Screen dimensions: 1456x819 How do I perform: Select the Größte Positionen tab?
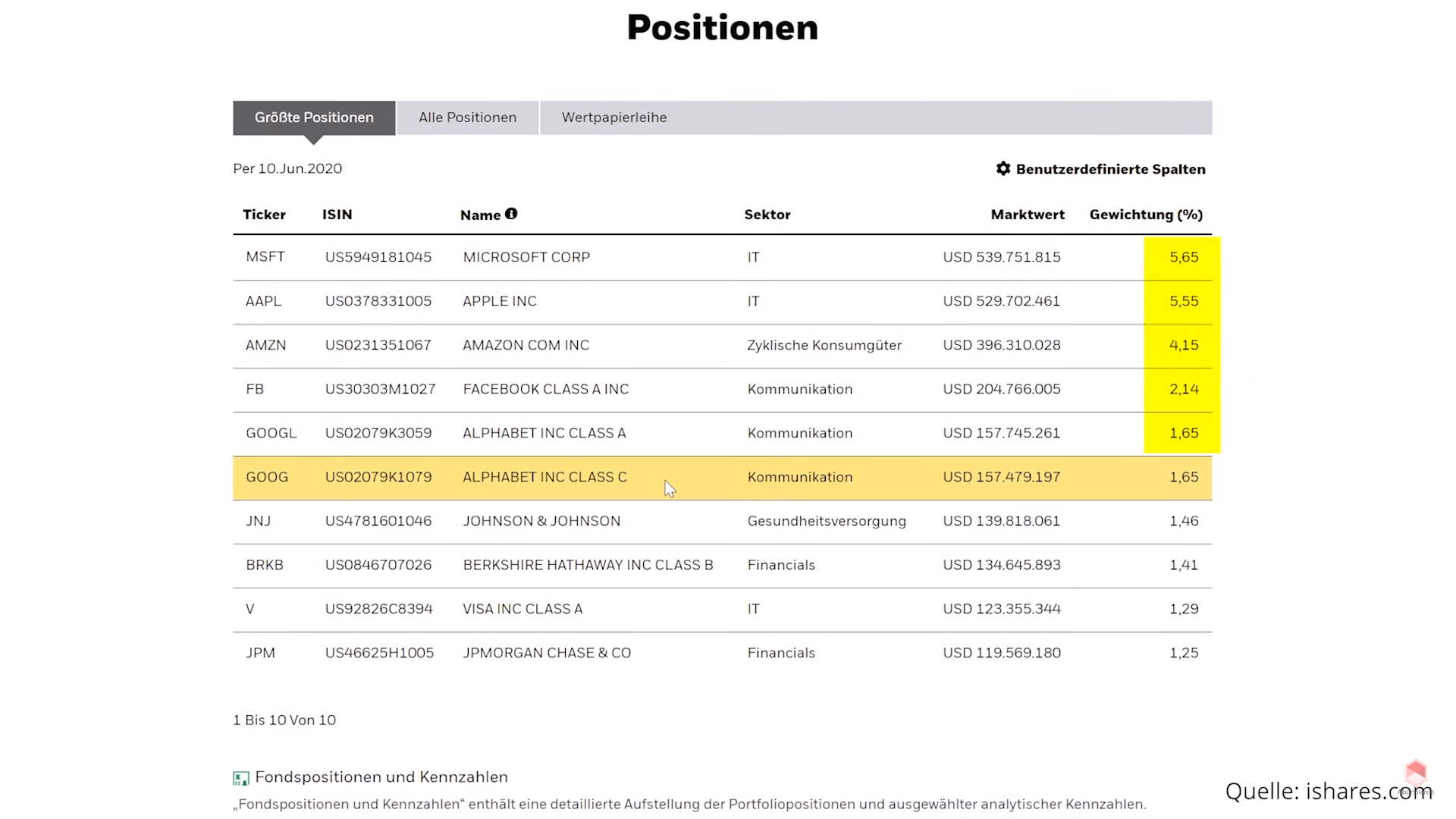pyautogui.click(x=314, y=118)
